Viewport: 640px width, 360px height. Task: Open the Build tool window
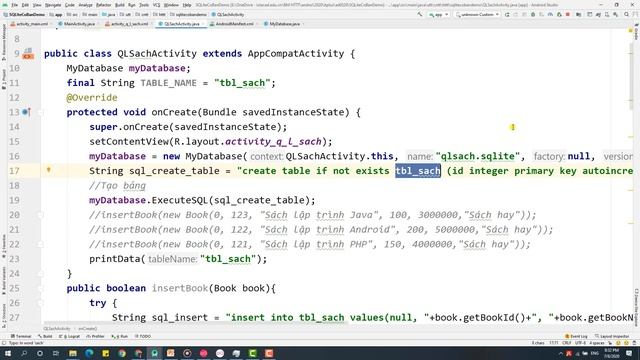click(45, 336)
